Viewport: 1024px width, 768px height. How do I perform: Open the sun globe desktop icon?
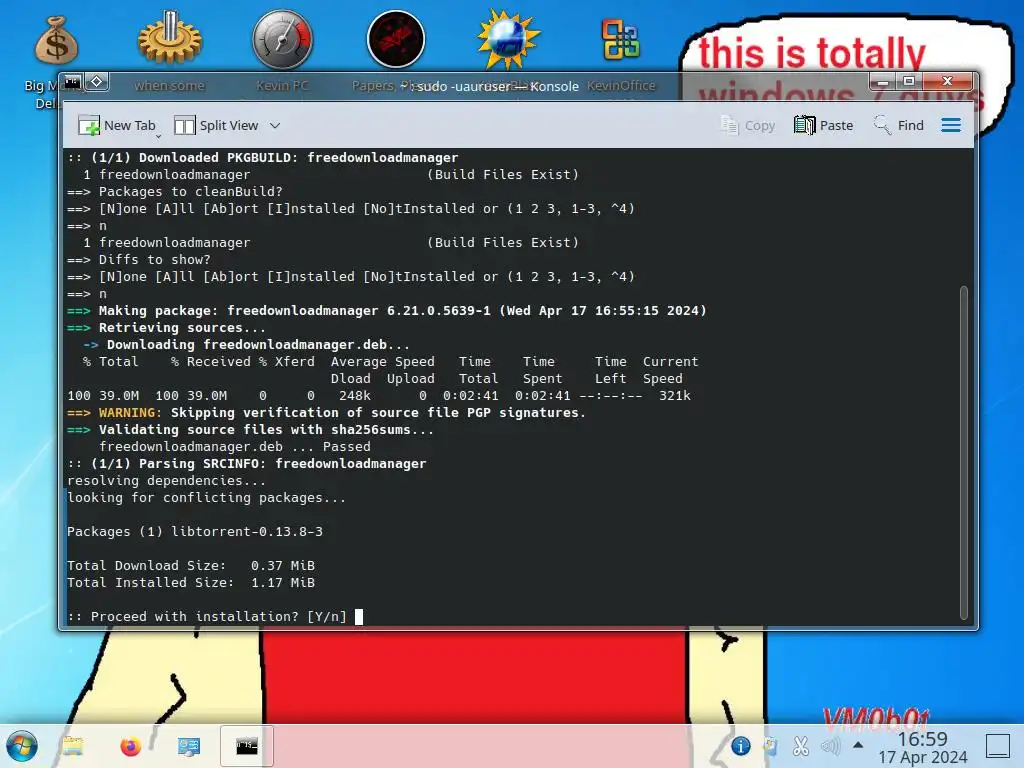(x=508, y=40)
